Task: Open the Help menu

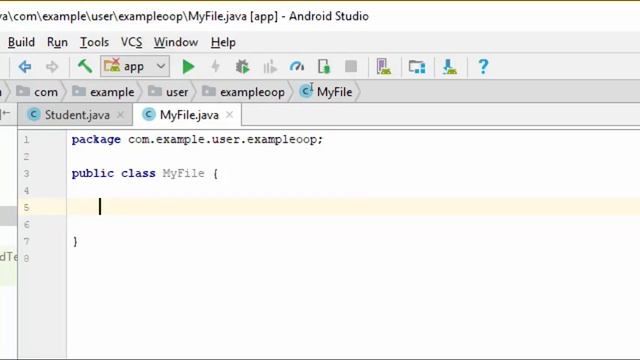Action: [223, 42]
